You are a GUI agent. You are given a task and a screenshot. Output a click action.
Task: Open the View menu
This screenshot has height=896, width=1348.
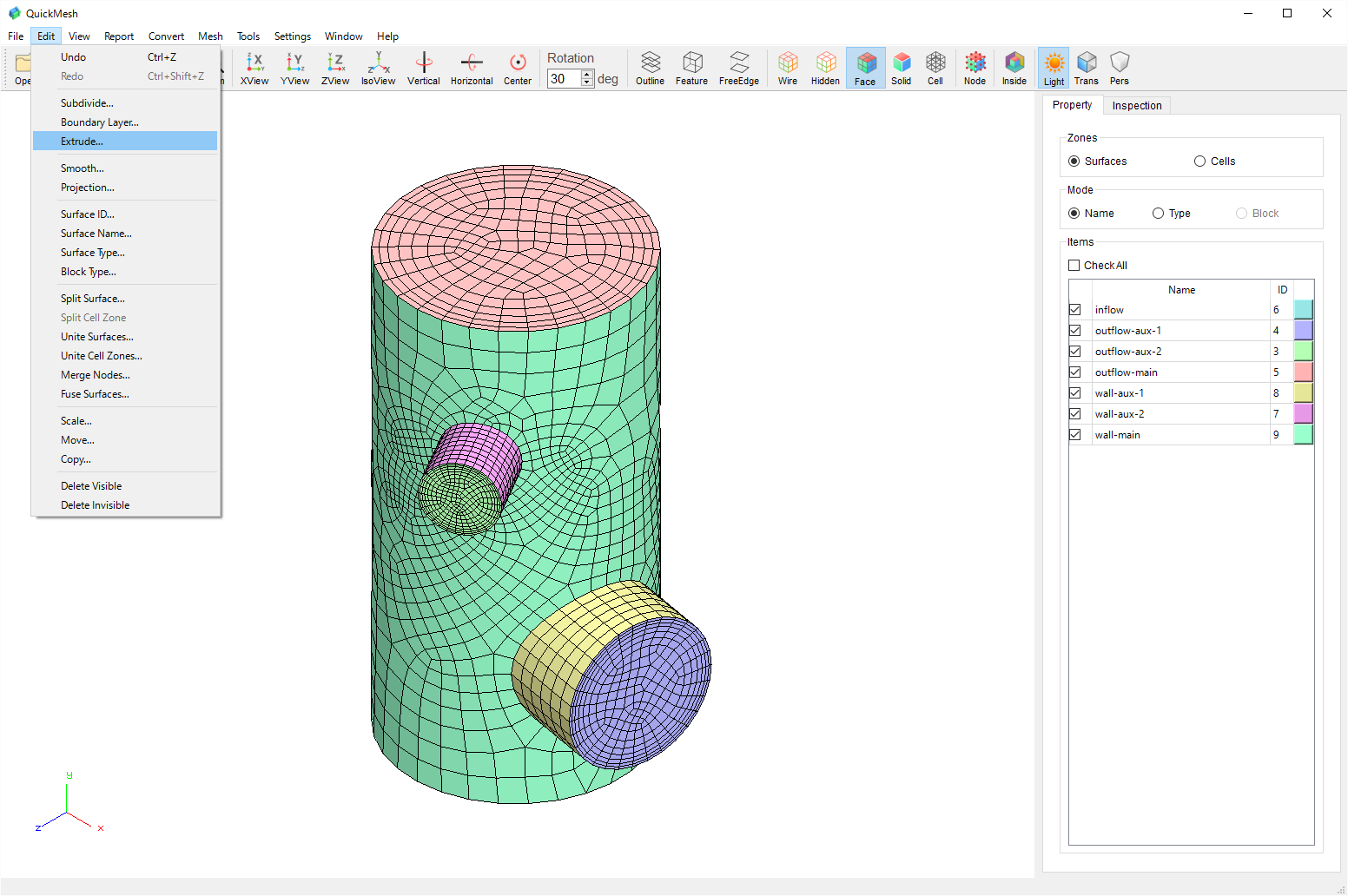79,36
